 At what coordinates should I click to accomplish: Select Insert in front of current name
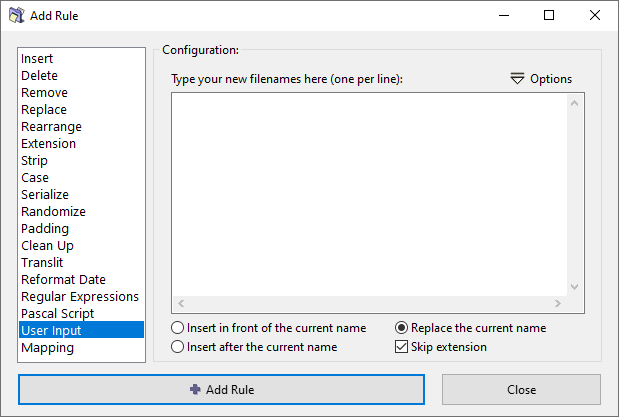coord(268,328)
